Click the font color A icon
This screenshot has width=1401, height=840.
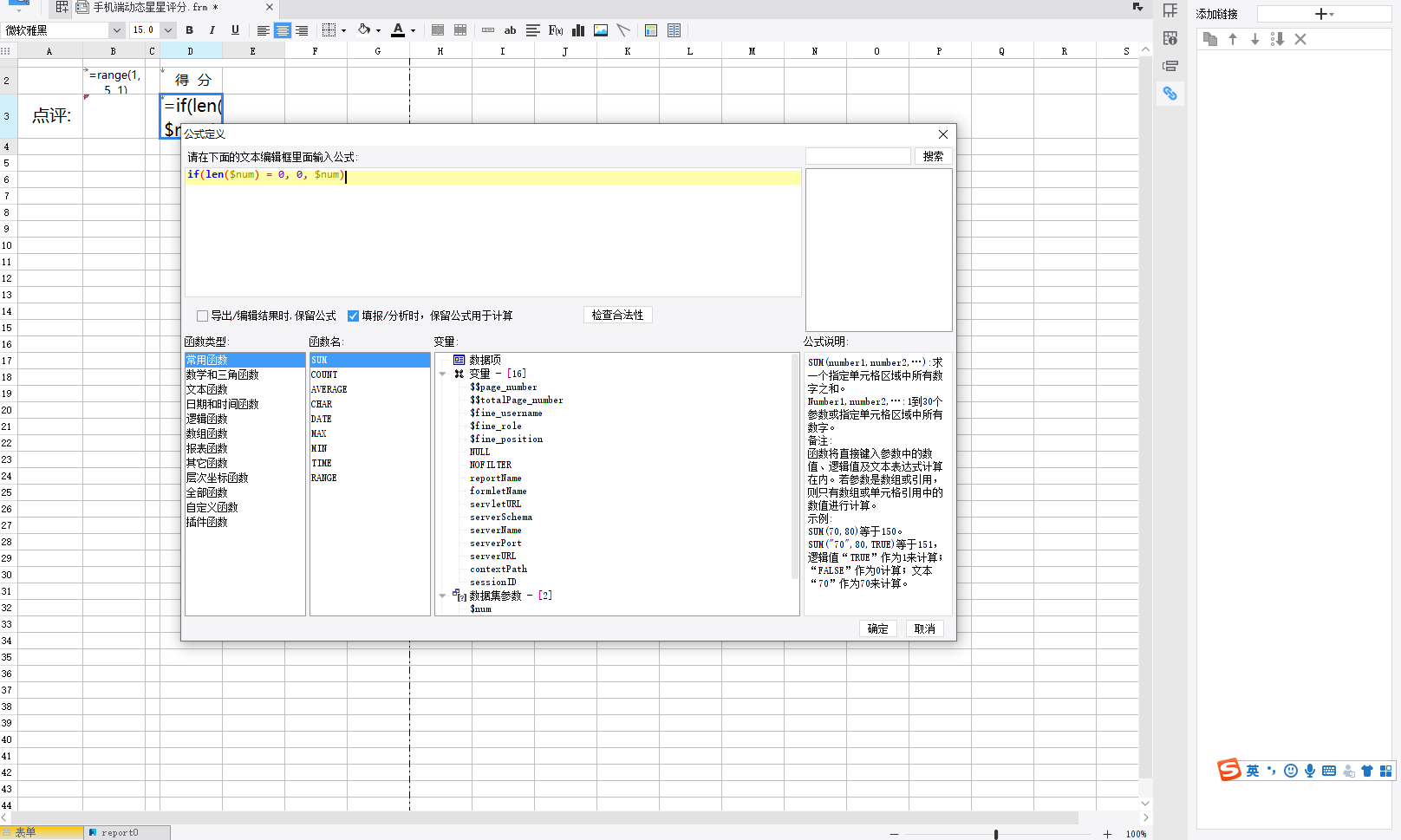[398, 30]
